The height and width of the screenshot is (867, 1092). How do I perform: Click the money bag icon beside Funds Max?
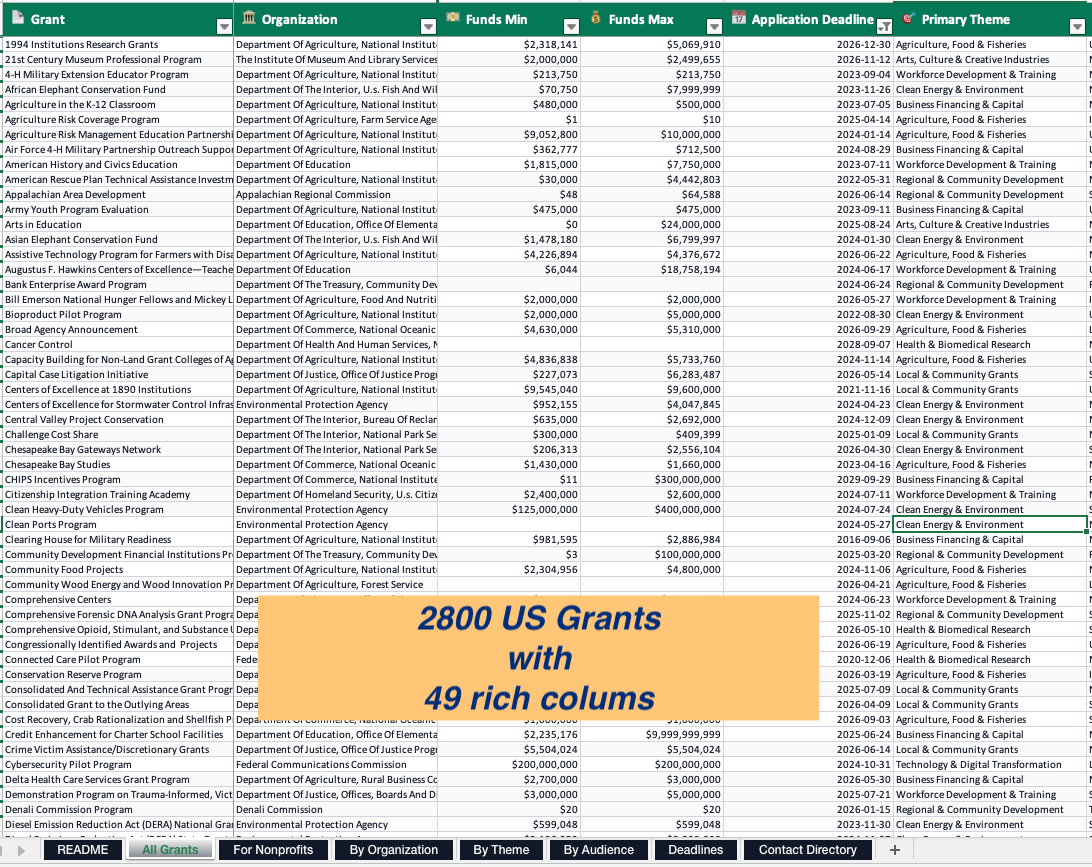pyautogui.click(x=595, y=17)
